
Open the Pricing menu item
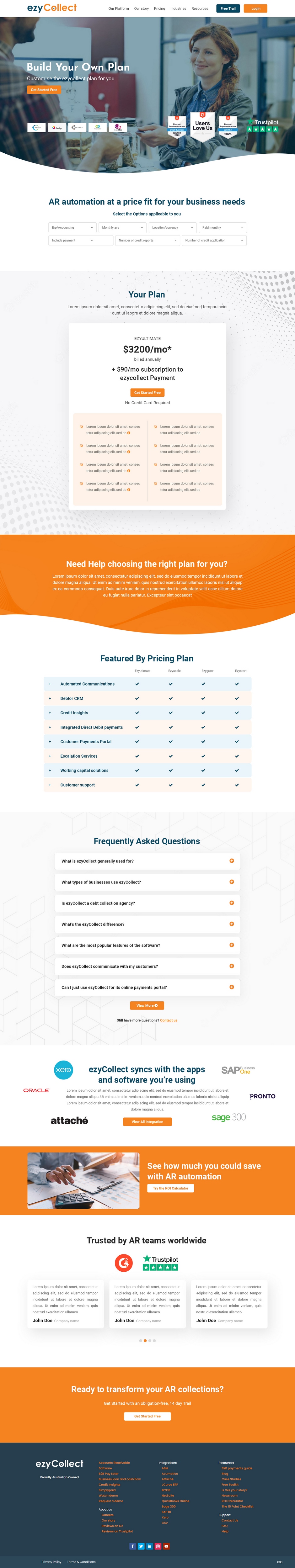(x=160, y=8)
